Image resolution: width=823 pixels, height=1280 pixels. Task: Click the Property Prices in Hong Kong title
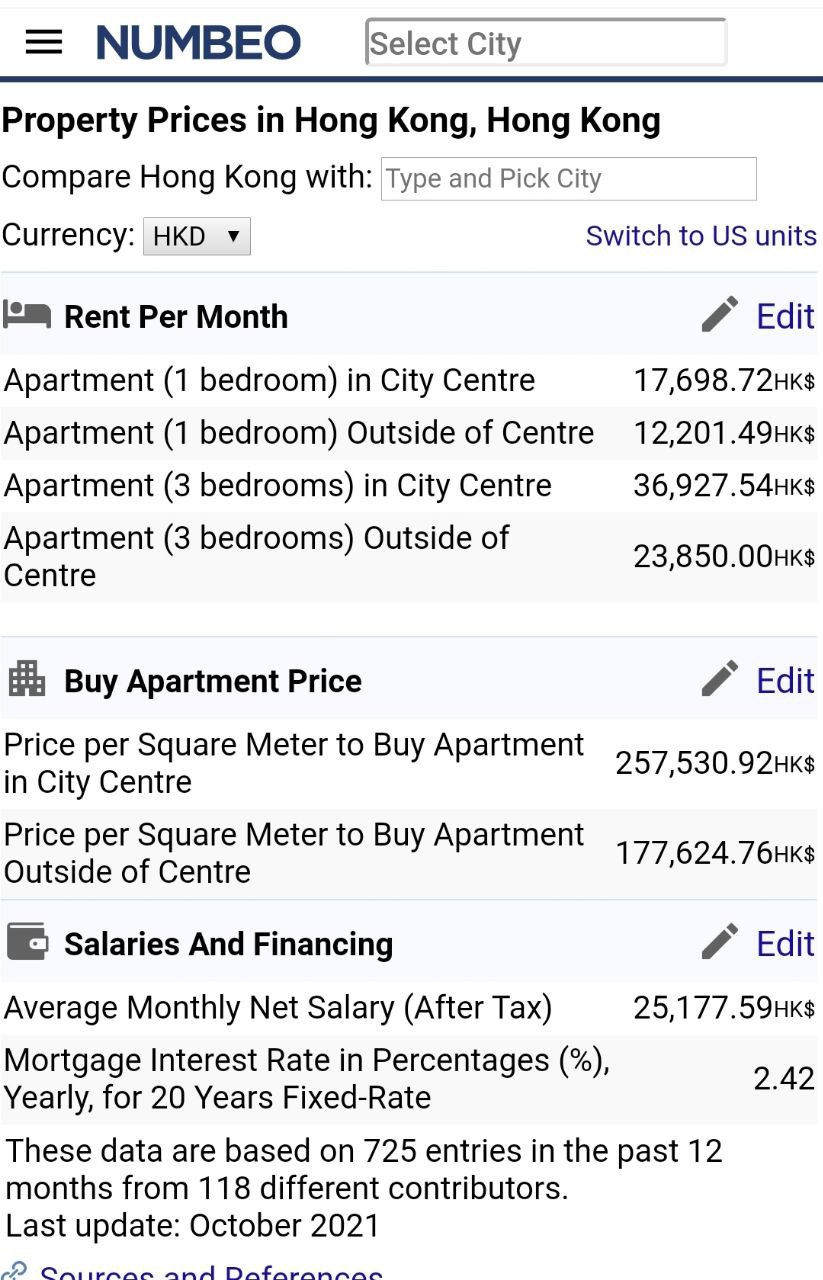(331, 121)
